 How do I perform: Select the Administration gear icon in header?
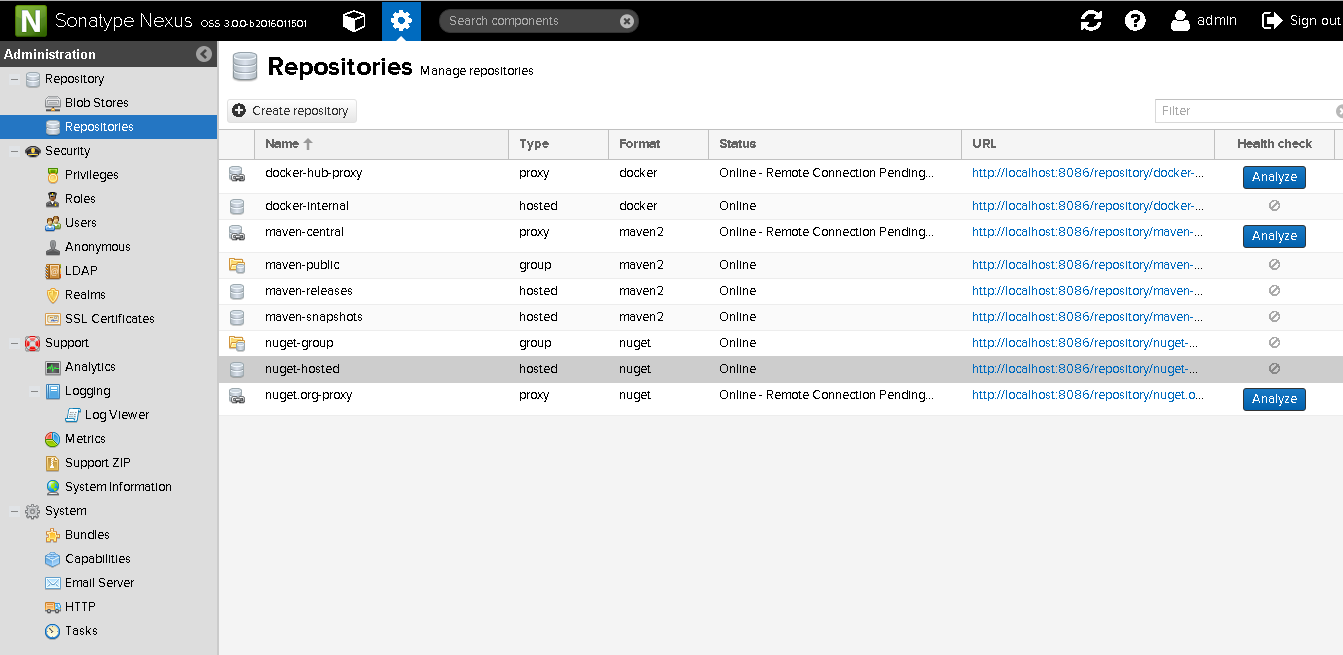coord(401,20)
